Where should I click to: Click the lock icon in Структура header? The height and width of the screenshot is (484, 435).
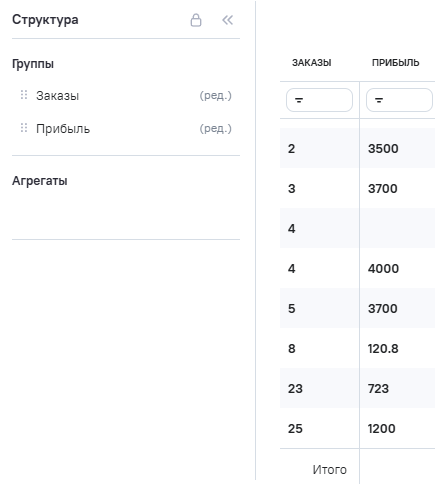[x=196, y=20]
